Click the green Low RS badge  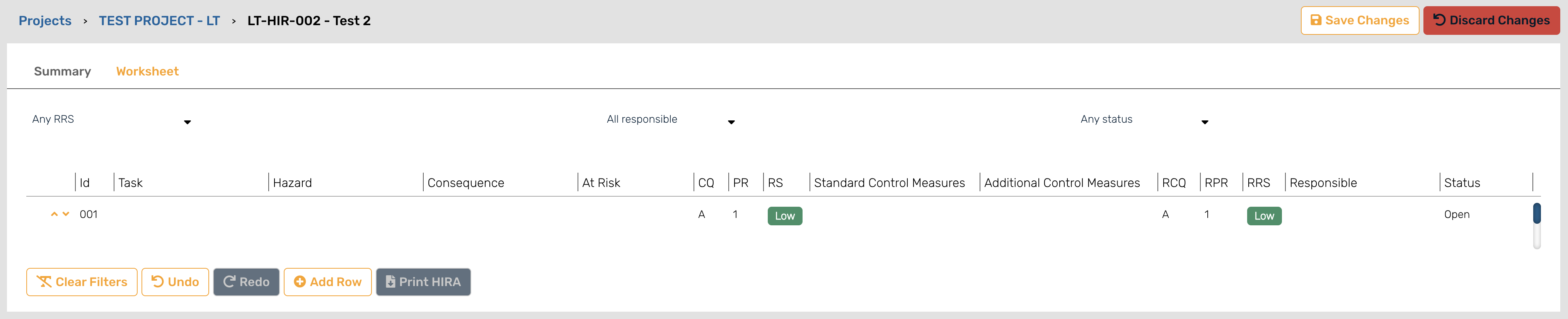pos(784,216)
